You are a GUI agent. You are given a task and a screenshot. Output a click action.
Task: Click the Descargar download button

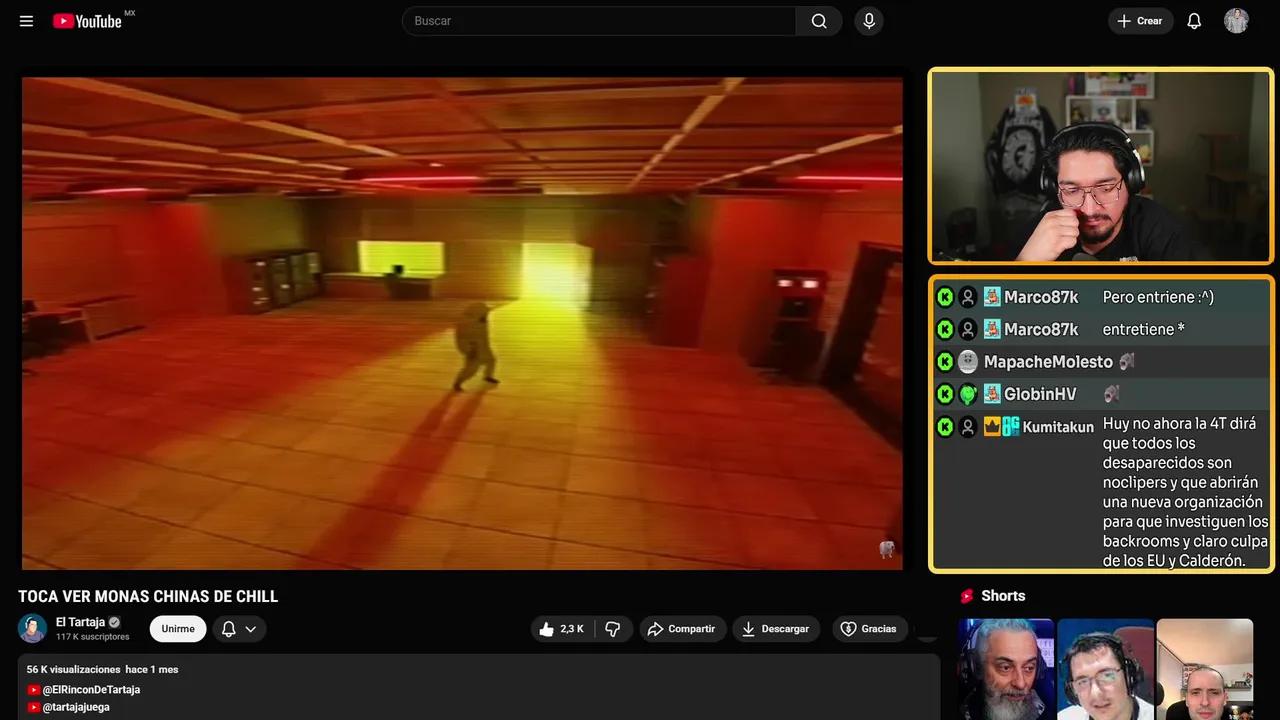pyautogui.click(x=776, y=629)
